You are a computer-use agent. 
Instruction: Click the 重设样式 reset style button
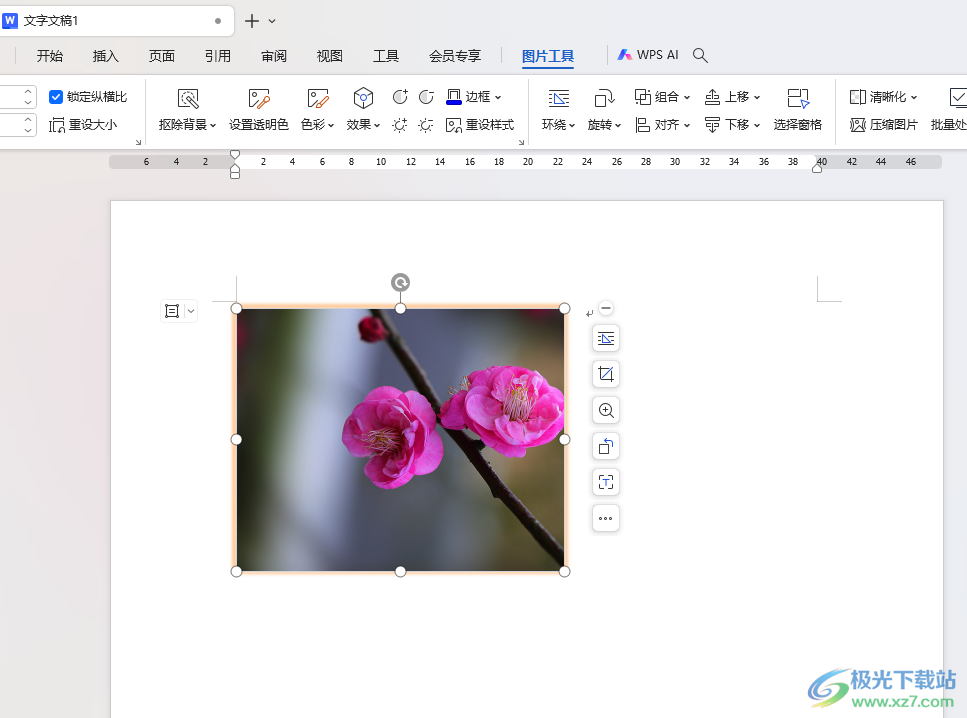point(480,125)
